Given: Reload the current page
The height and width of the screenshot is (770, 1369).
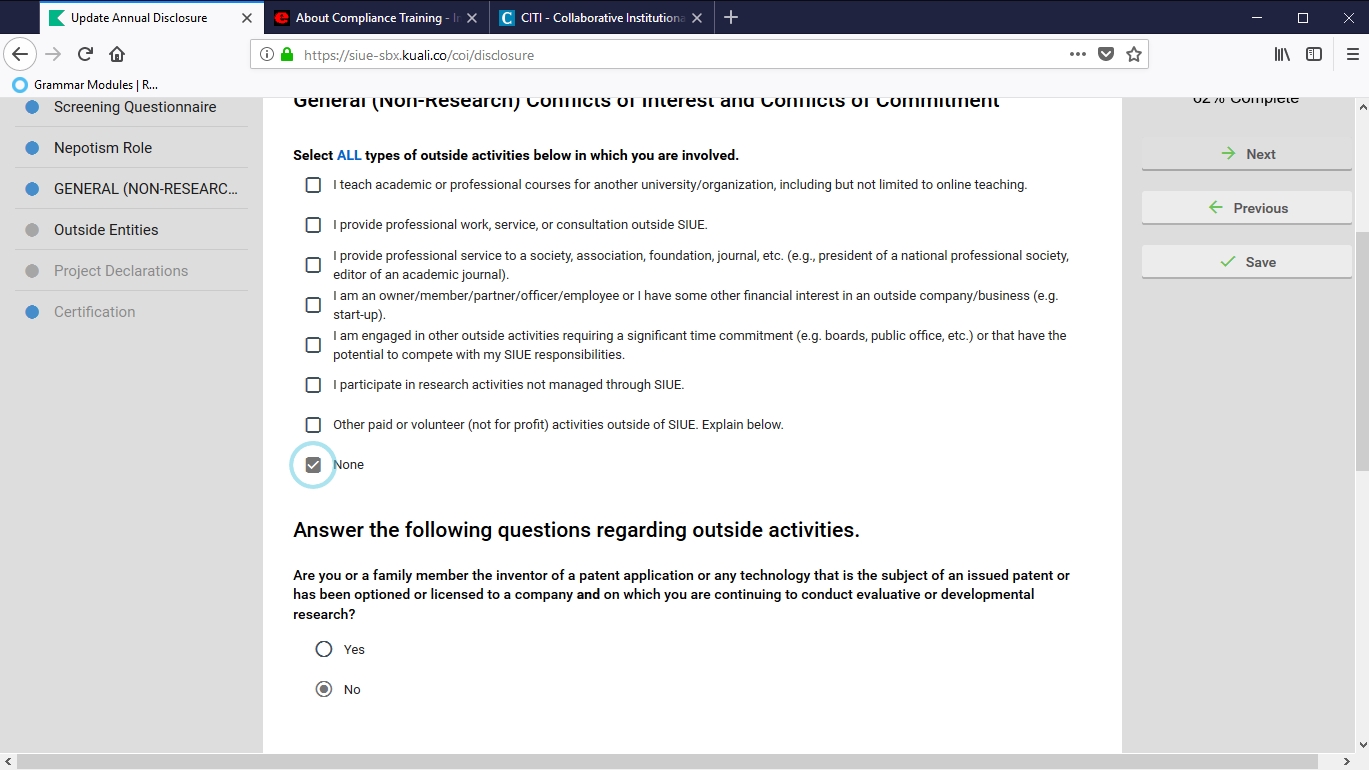Looking at the screenshot, I should pyautogui.click(x=85, y=55).
